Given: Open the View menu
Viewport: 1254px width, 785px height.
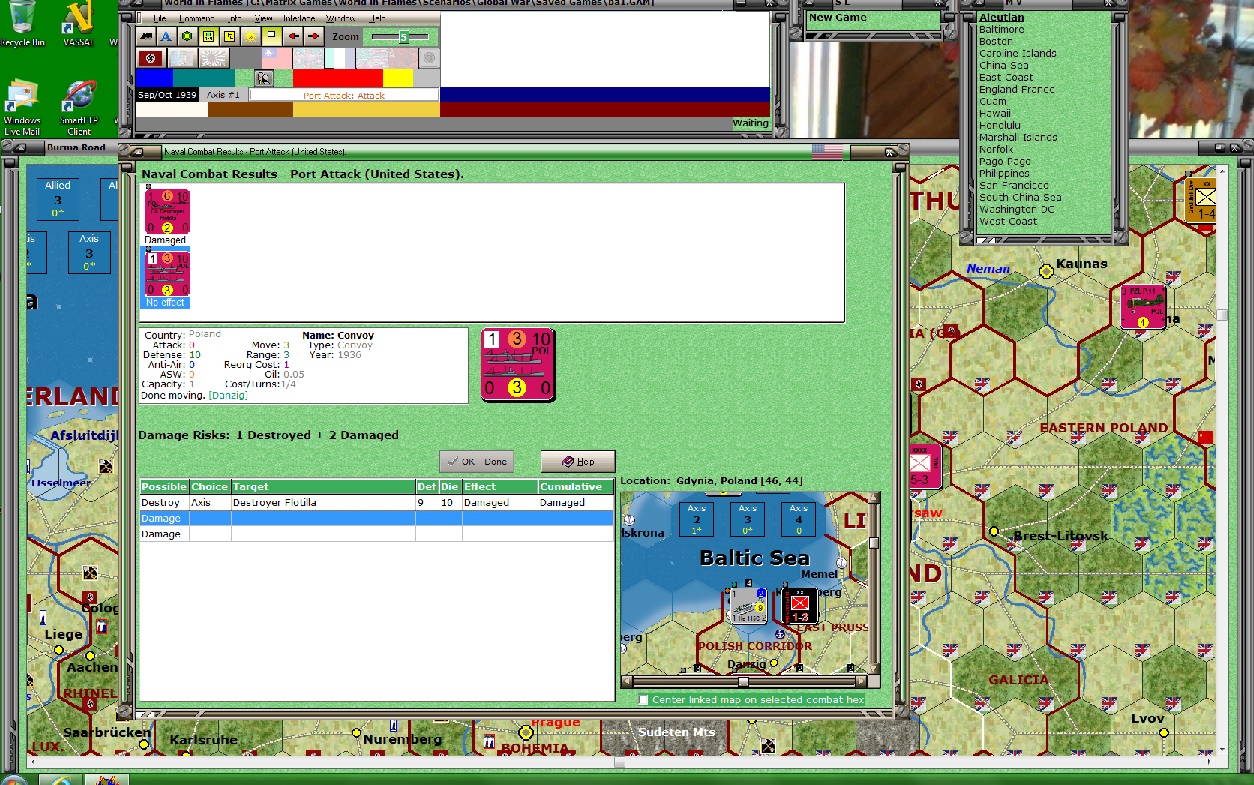Looking at the screenshot, I should [x=263, y=18].
